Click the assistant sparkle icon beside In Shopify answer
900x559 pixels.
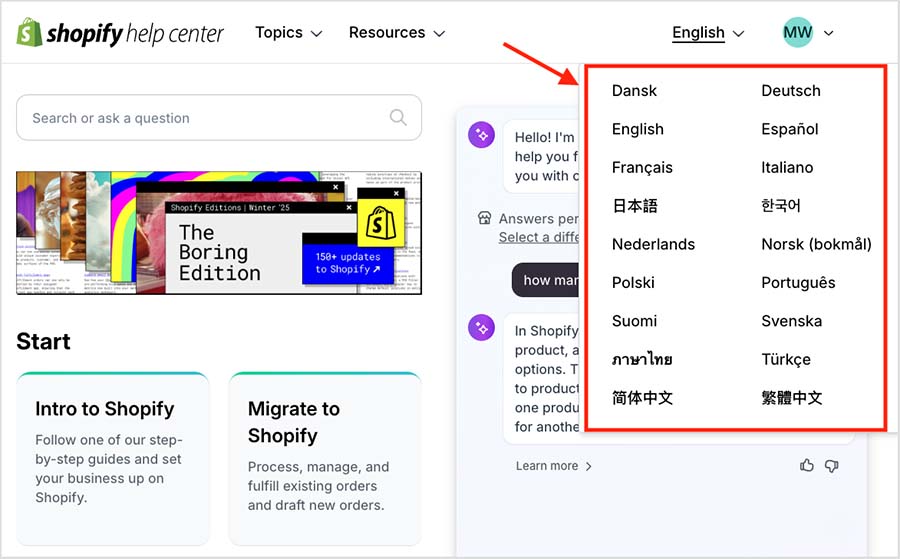pyautogui.click(x=481, y=328)
